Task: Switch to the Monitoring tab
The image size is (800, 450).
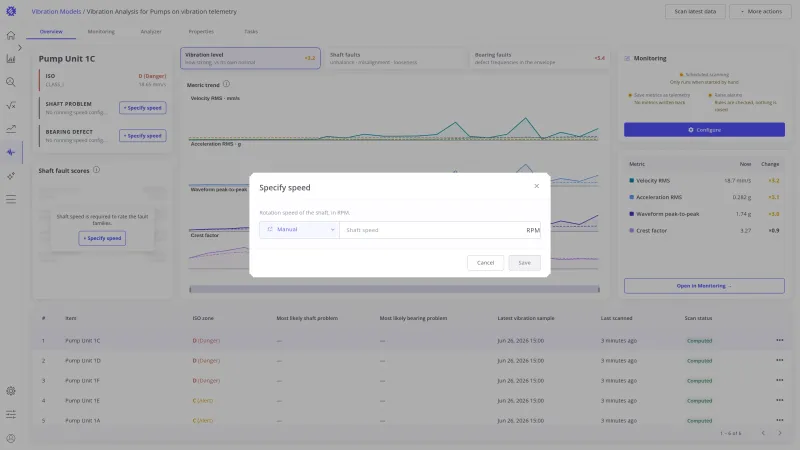Action: [101, 32]
